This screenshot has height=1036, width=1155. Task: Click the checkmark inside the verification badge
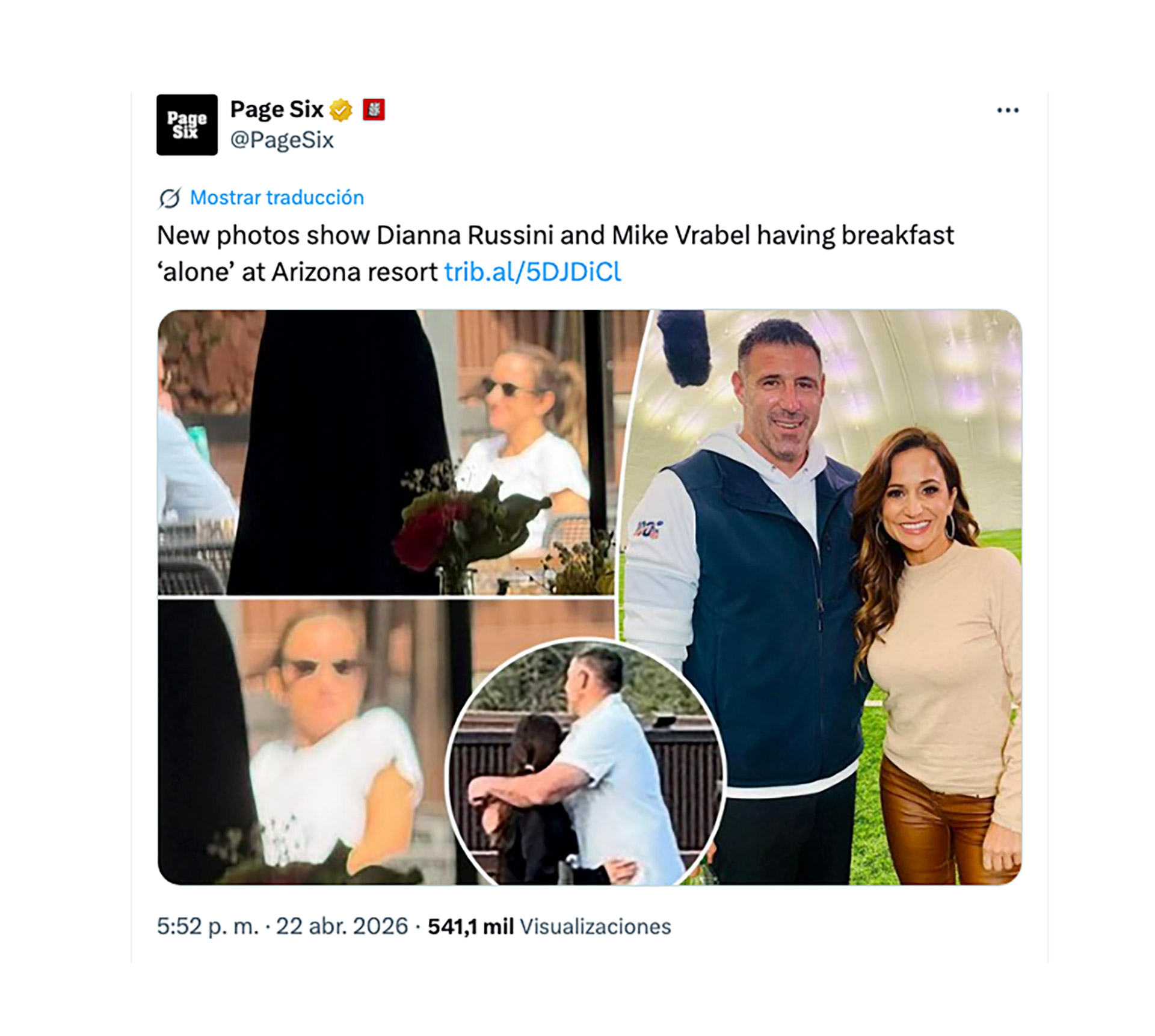point(341,110)
